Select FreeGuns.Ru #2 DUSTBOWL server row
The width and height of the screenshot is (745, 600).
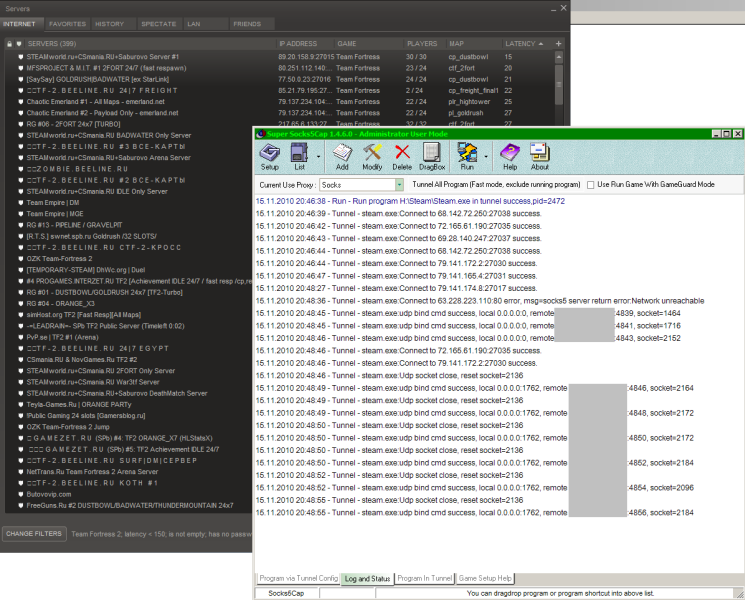129,505
